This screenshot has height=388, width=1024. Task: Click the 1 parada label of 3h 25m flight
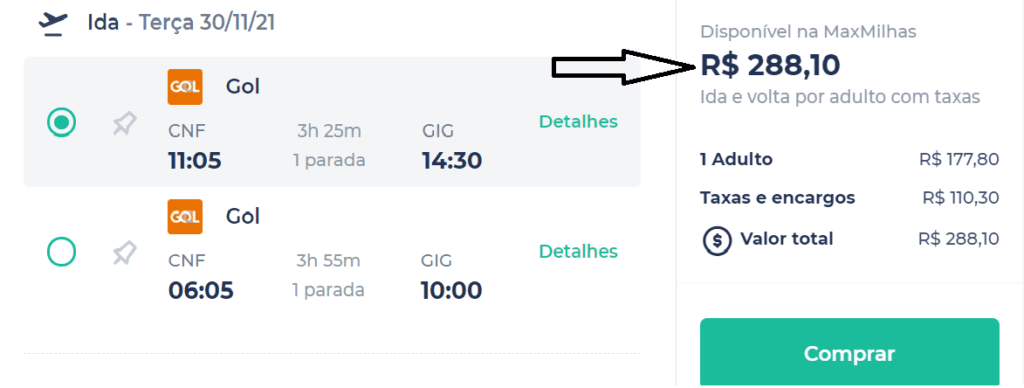coord(329,160)
